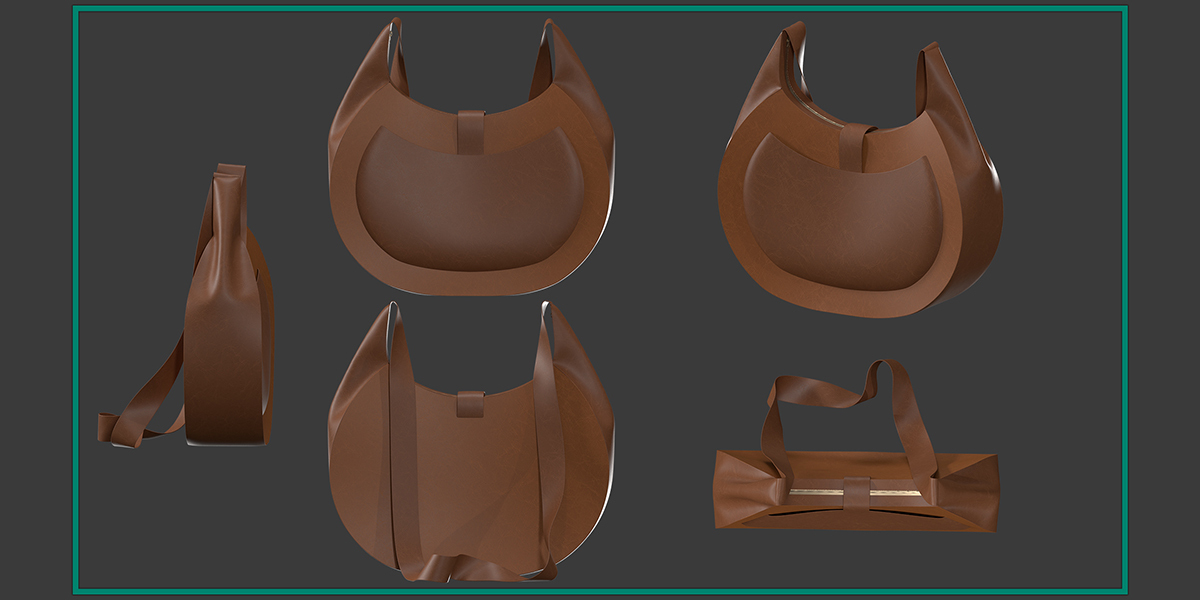Select the closure tab on back-view bag

(472, 404)
